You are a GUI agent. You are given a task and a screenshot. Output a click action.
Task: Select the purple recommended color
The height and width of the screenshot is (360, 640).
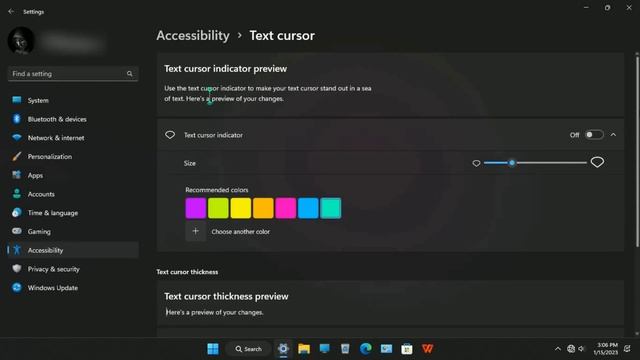coord(196,208)
